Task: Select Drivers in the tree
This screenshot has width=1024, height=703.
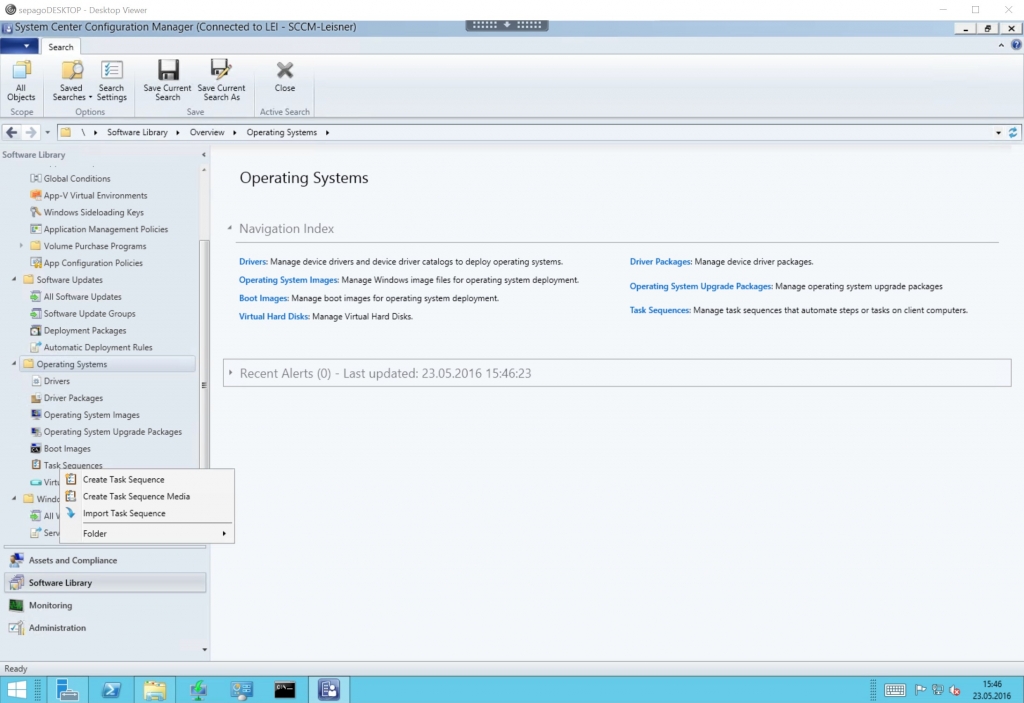Action: pos(57,381)
